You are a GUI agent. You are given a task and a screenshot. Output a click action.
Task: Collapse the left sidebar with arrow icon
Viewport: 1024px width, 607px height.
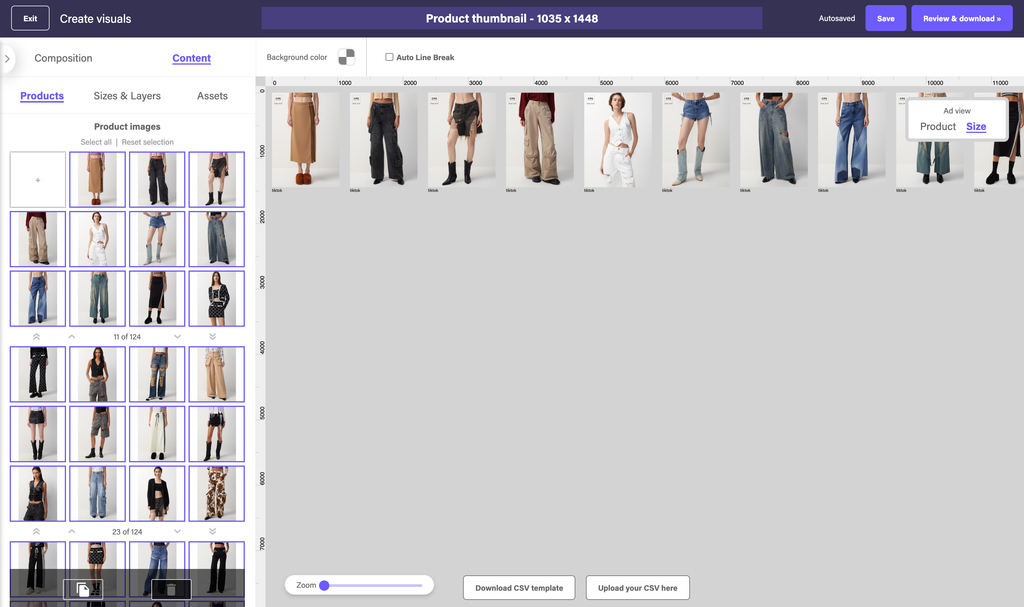pyautogui.click(x=7, y=59)
